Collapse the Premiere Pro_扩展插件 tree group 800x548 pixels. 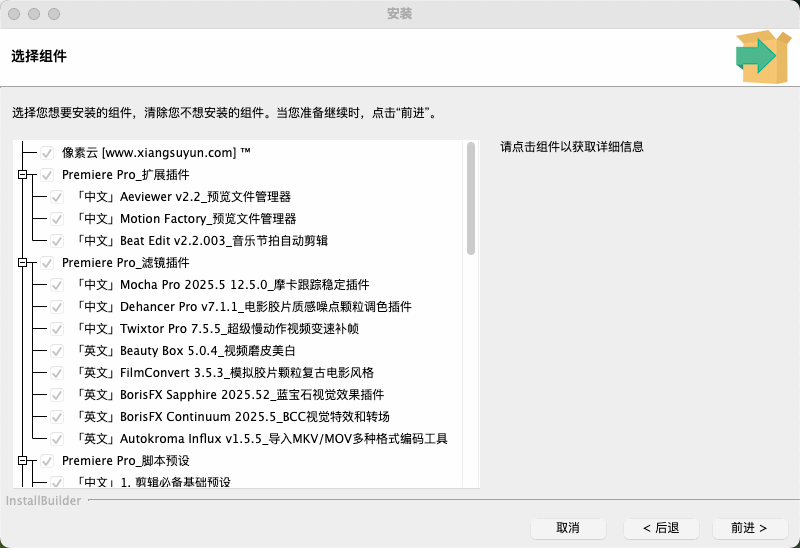click(21, 175)
